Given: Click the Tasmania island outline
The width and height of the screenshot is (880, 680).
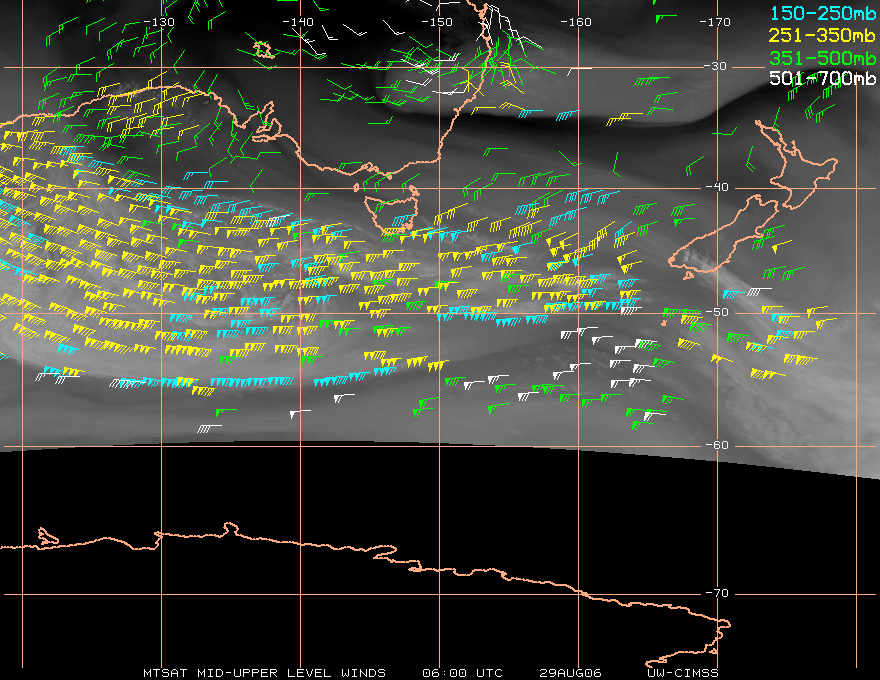Looking at the screenshot, I should (x=392, y=215).
